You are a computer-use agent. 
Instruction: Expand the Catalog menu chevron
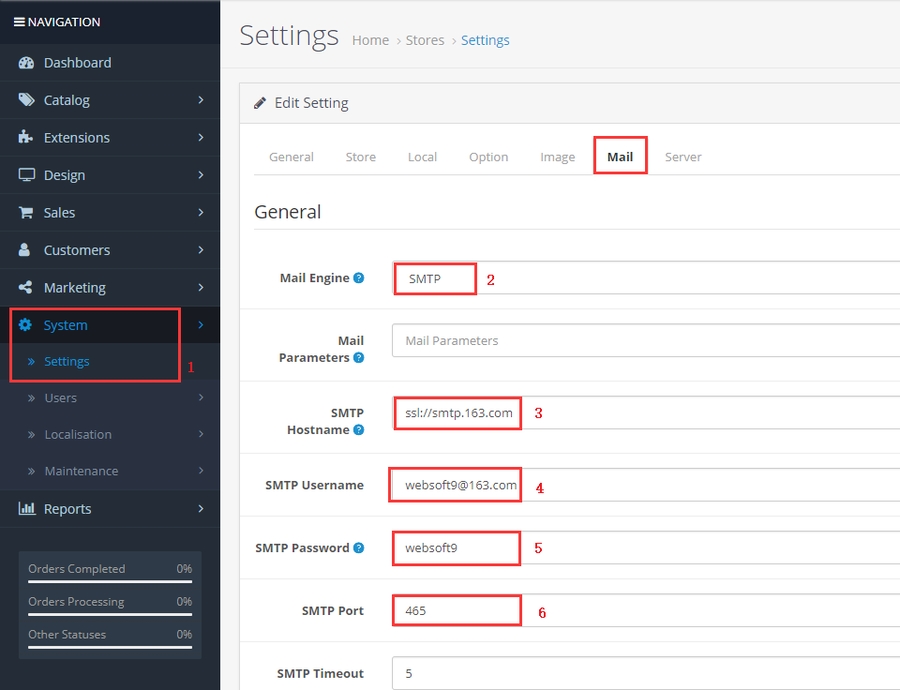click(x=201, y=100)
